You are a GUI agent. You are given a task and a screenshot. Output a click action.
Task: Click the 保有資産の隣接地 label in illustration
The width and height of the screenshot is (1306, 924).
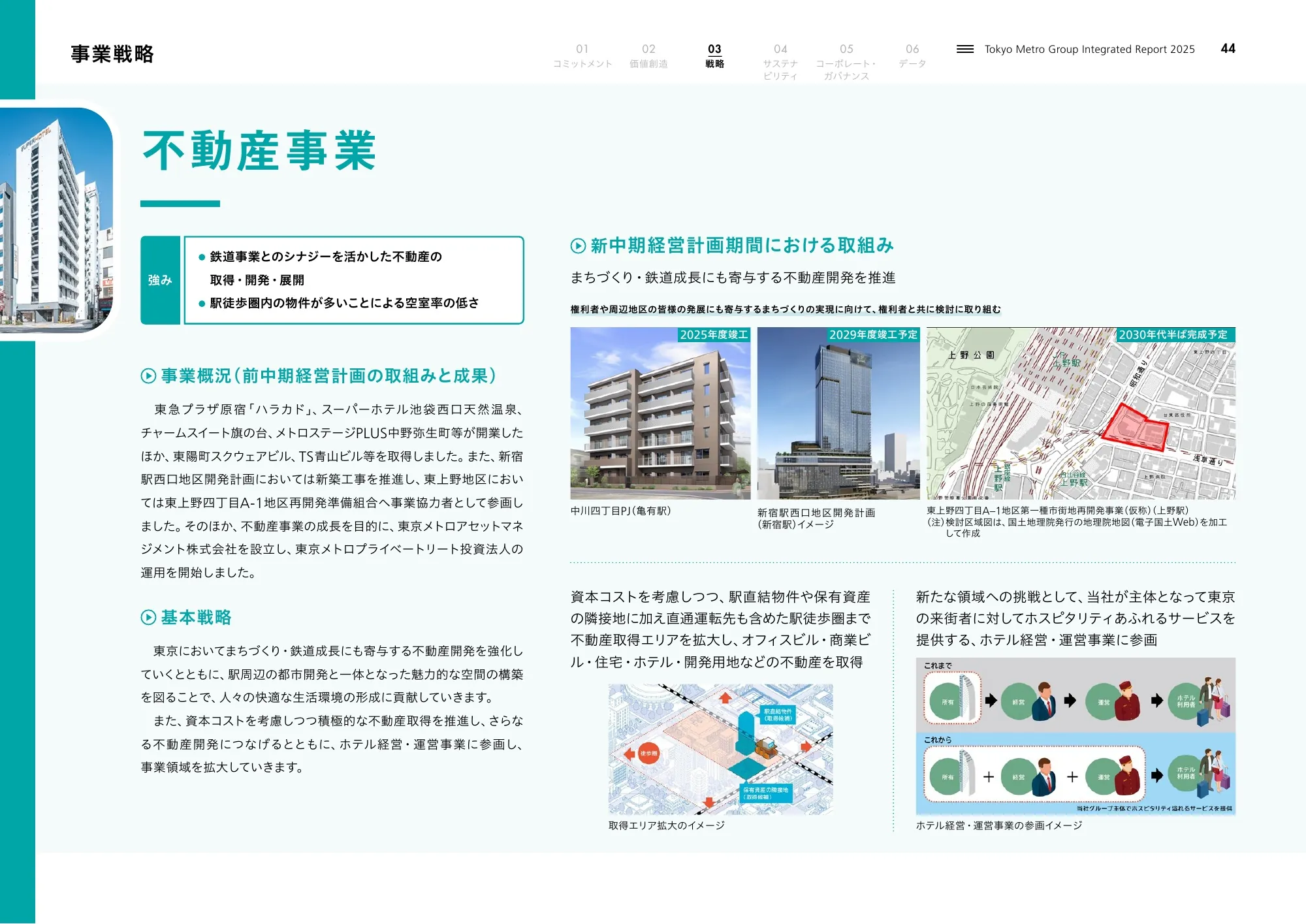tap(765, 793)
